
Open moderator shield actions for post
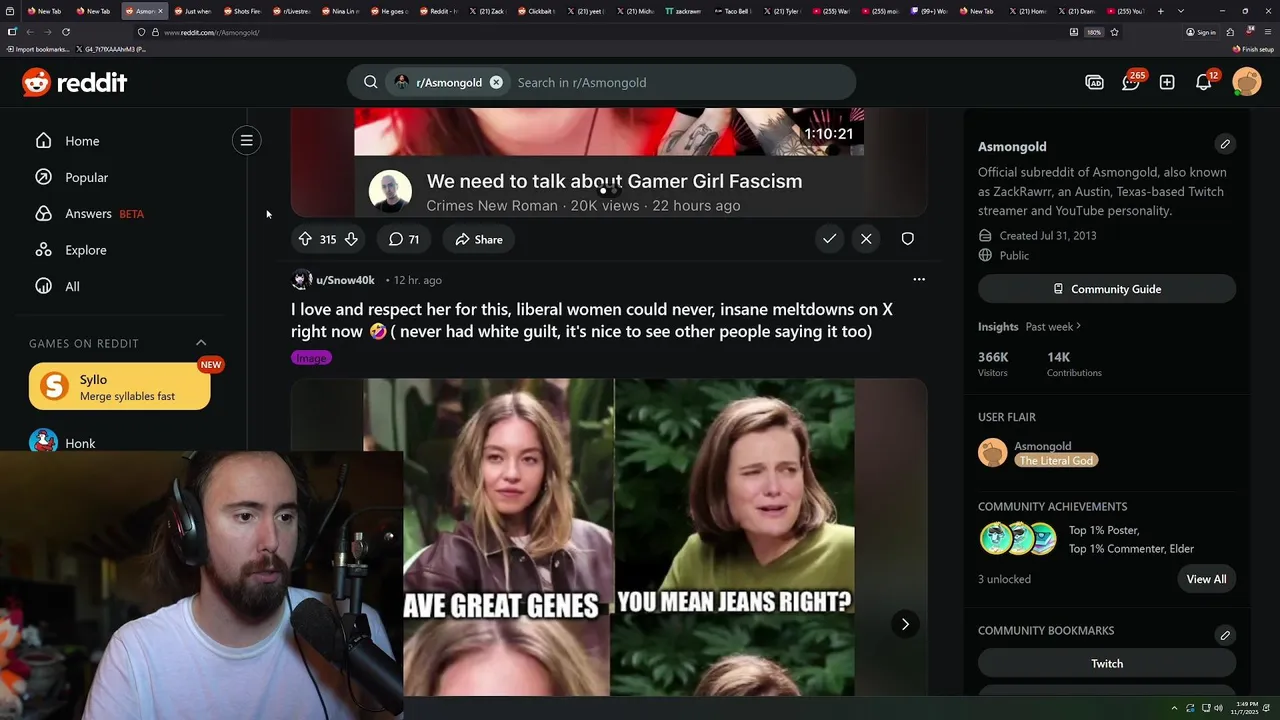[907, 239]
